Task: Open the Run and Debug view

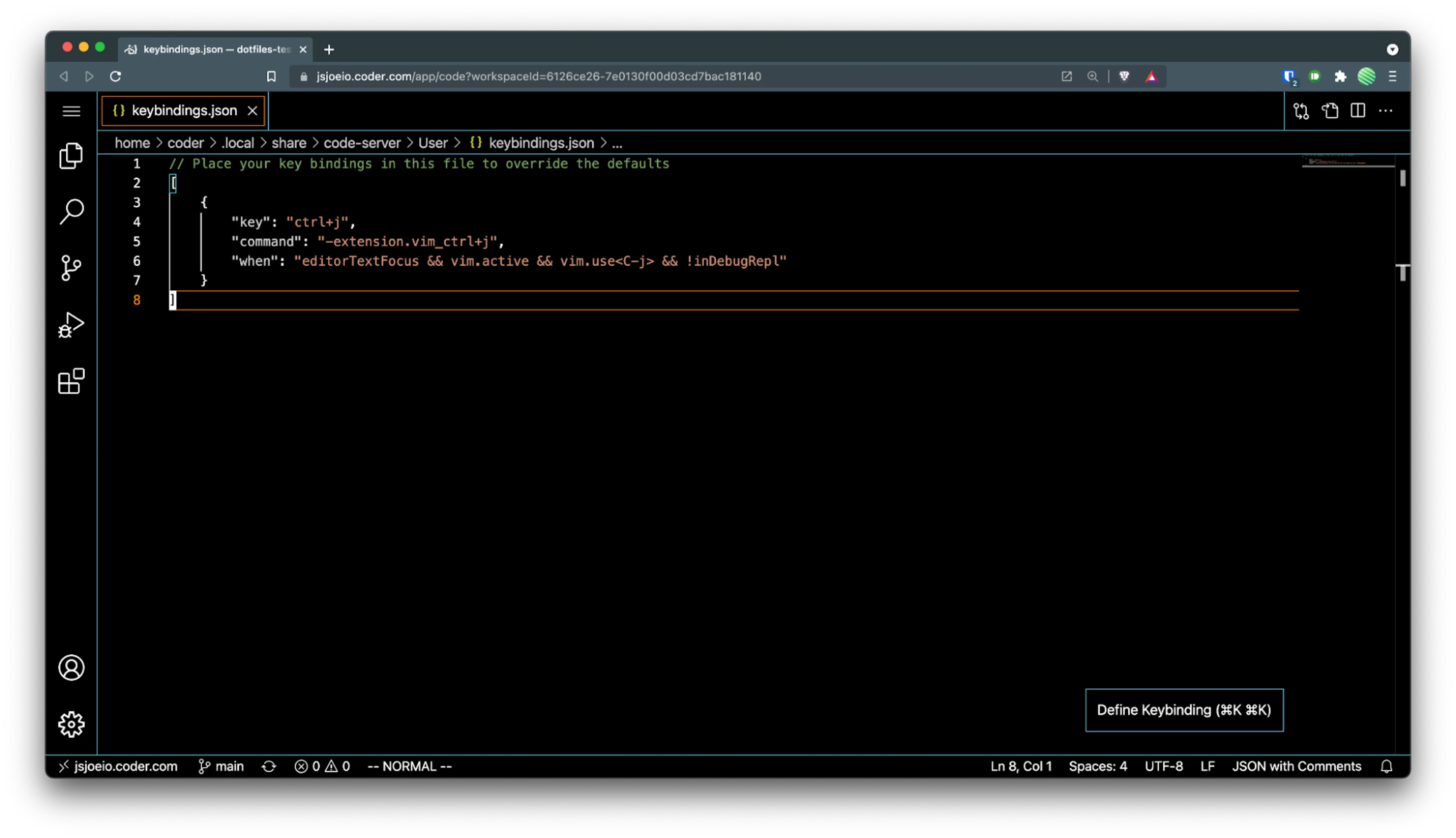Action: 71,324
